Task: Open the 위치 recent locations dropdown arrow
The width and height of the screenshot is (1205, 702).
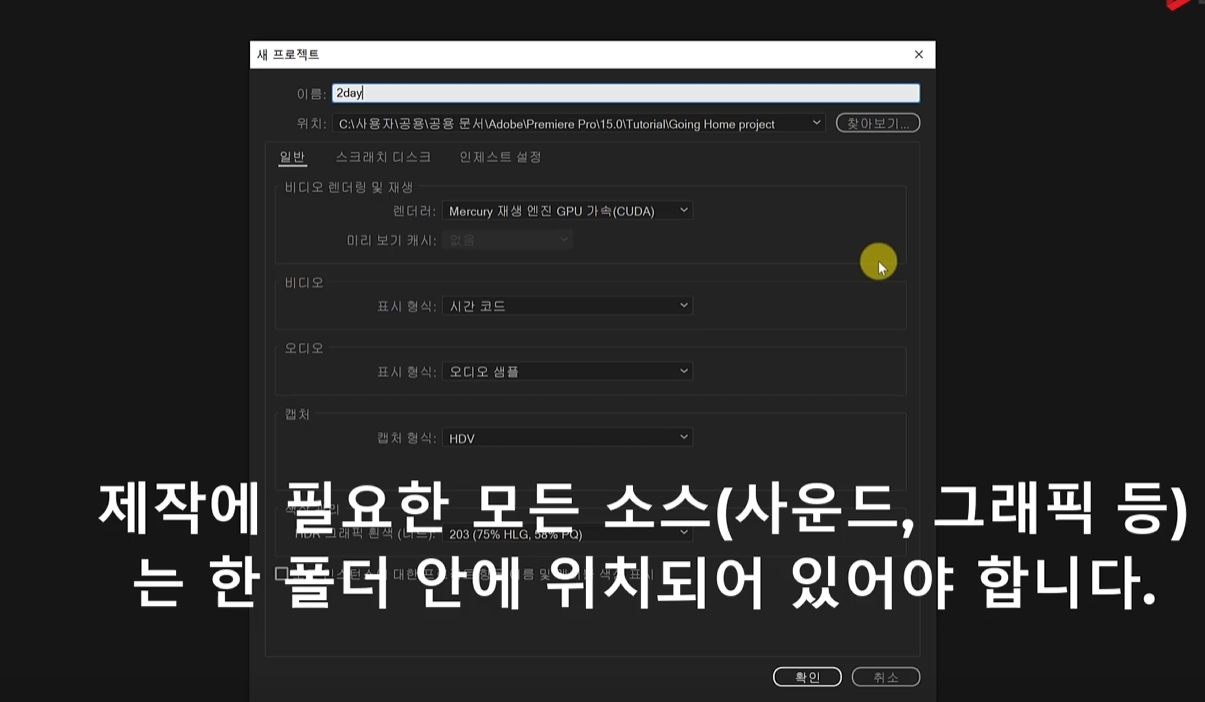Action: (816, 121)
